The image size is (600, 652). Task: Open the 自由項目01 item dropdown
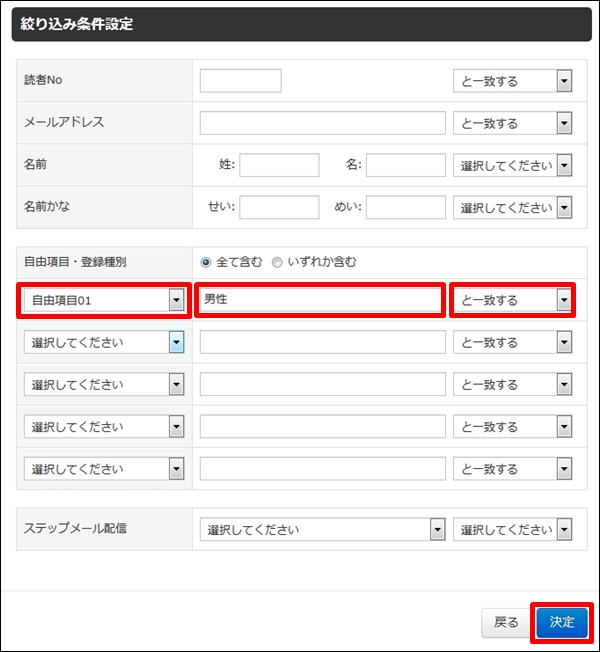pyautogui.click(x=104, y=300)
